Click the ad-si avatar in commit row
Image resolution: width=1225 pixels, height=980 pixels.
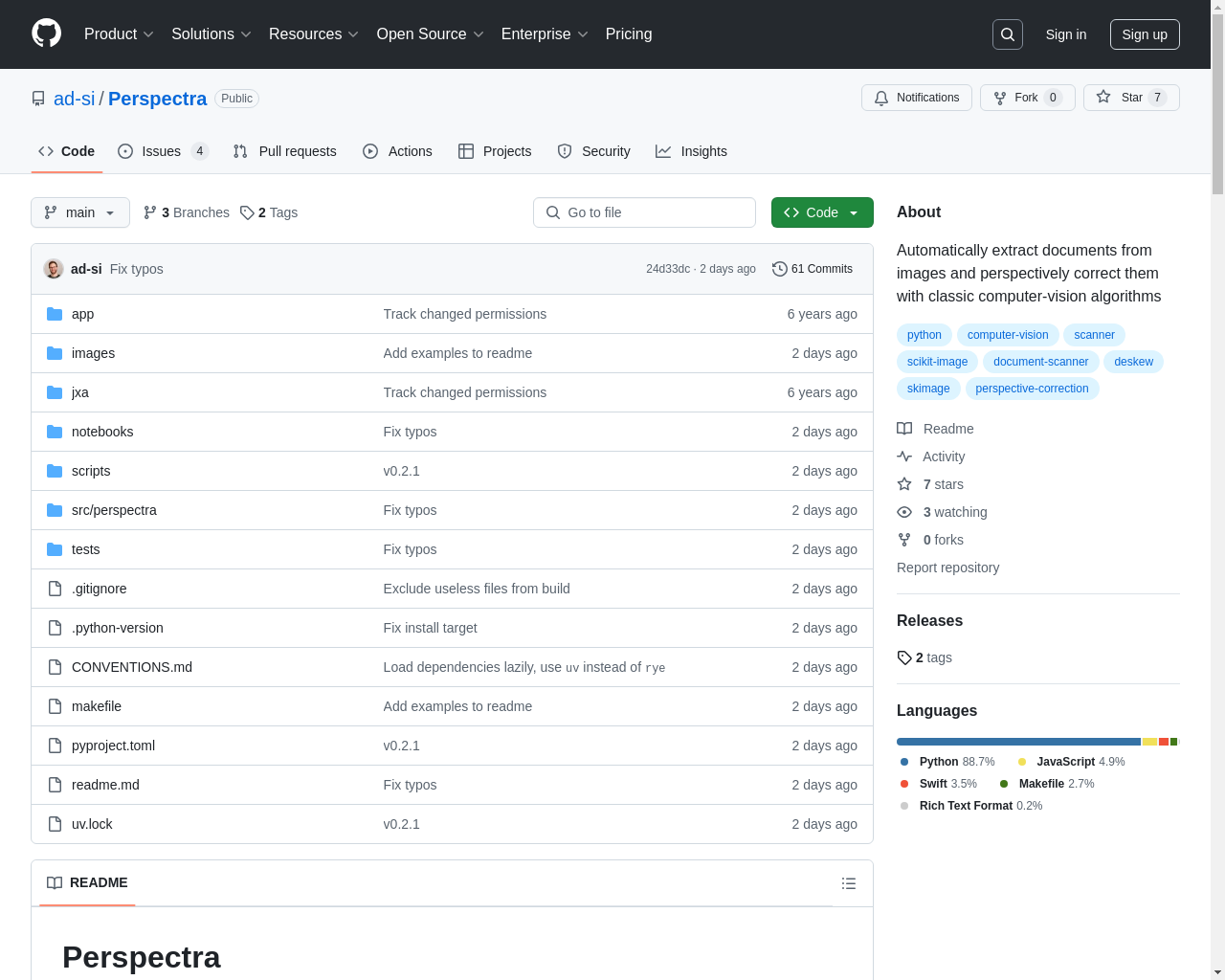pos(54,269)
